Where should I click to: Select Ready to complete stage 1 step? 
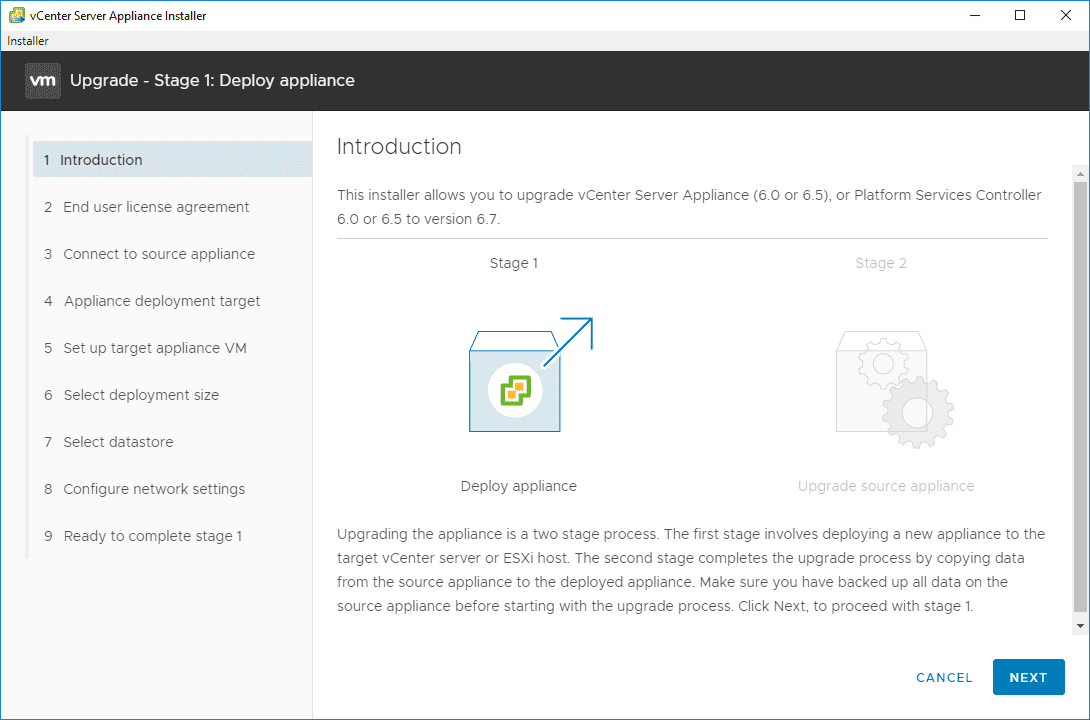(x=153, y=536)
